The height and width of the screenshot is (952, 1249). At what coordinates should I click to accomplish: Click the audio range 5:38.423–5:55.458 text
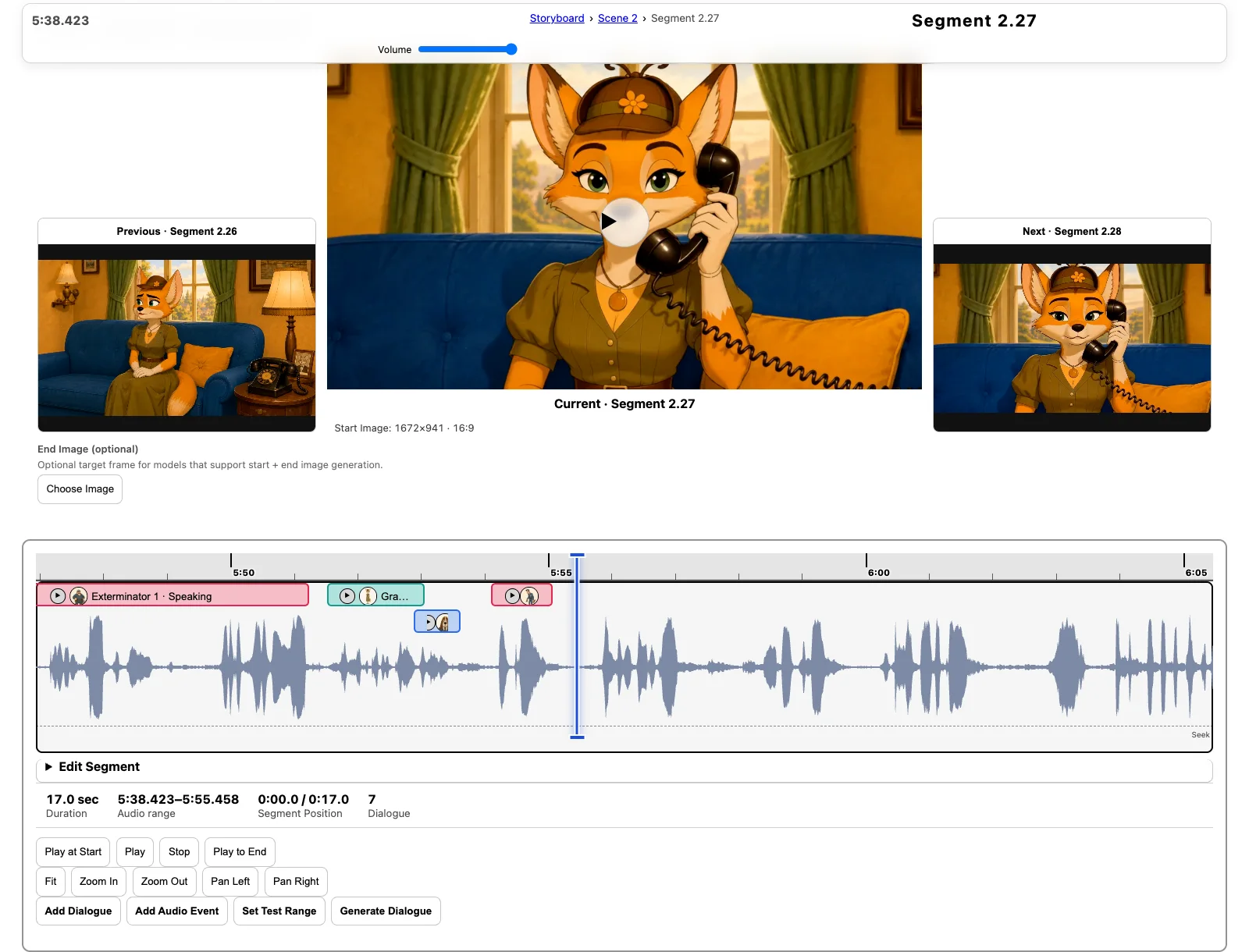coord(178,799)
